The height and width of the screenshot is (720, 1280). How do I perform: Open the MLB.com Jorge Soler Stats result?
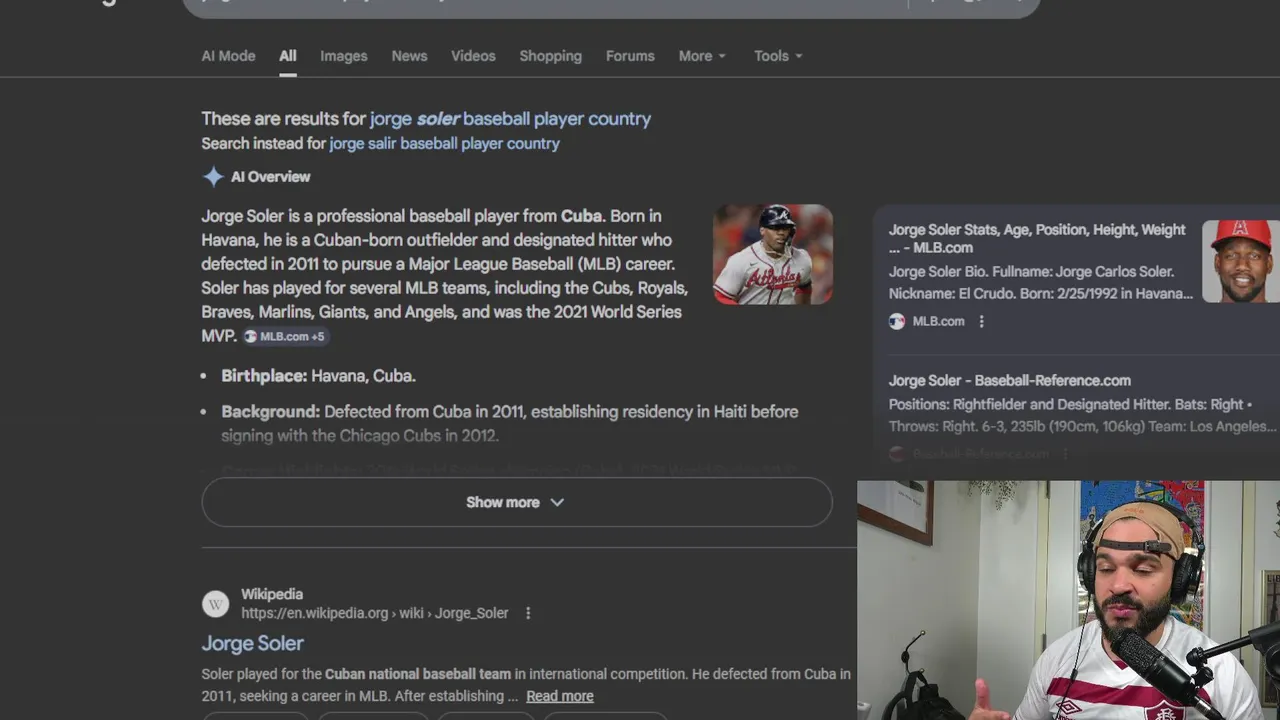point(1037,238)
